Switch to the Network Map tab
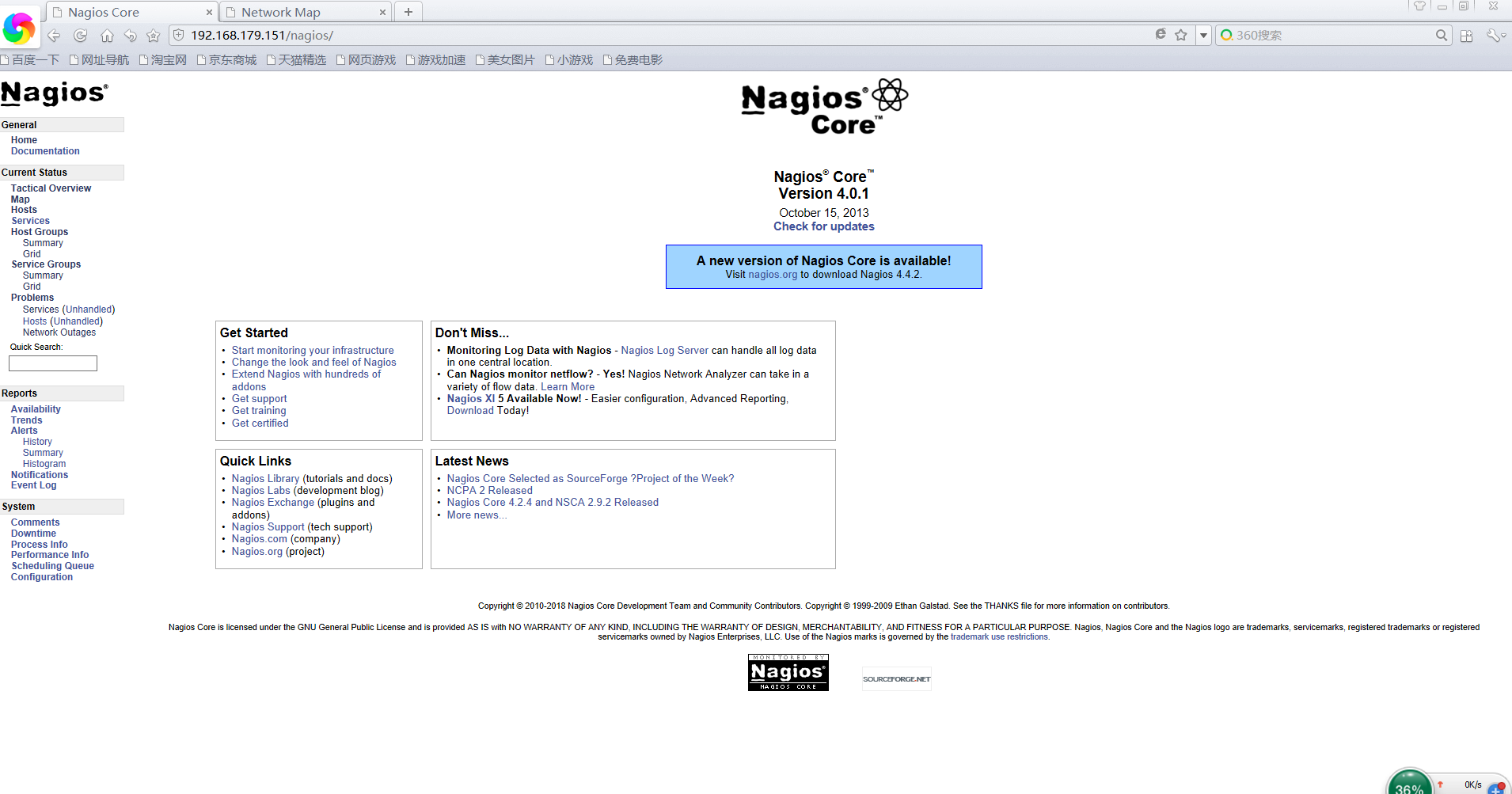1512x794 pixels. coord(305,12)
